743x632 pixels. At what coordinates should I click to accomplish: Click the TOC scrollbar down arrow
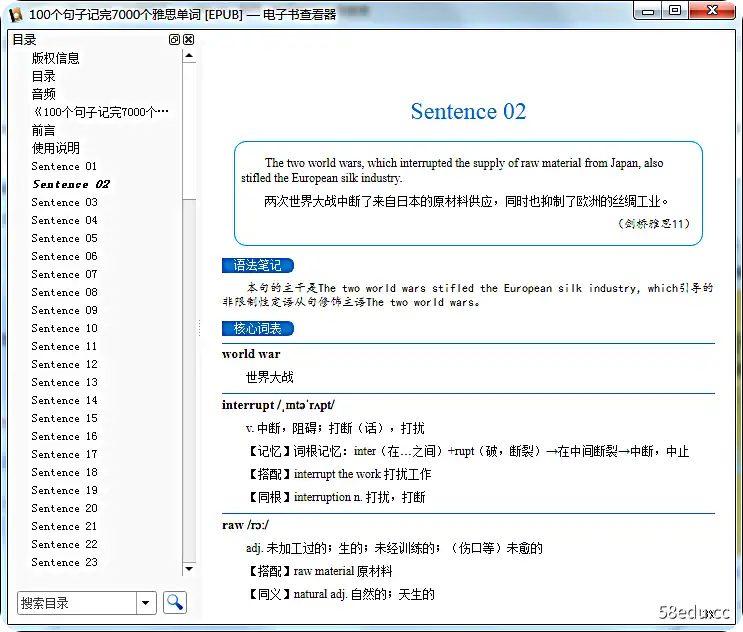(189, 569)
